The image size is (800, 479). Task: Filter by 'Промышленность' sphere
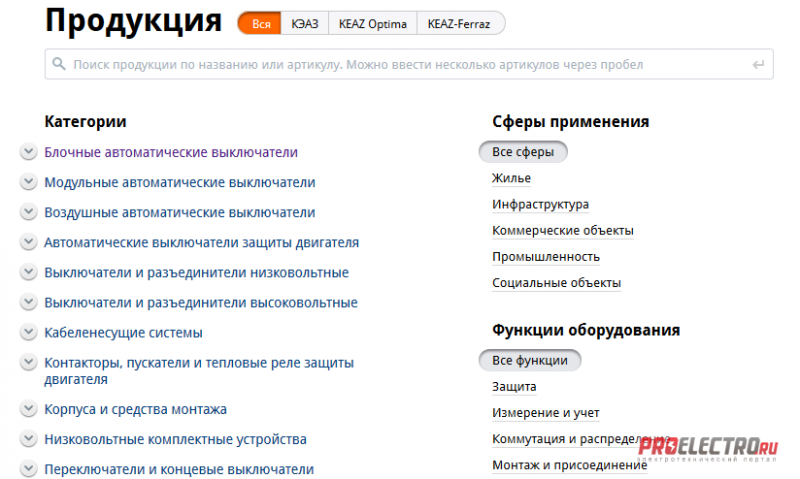coord(546,257)
